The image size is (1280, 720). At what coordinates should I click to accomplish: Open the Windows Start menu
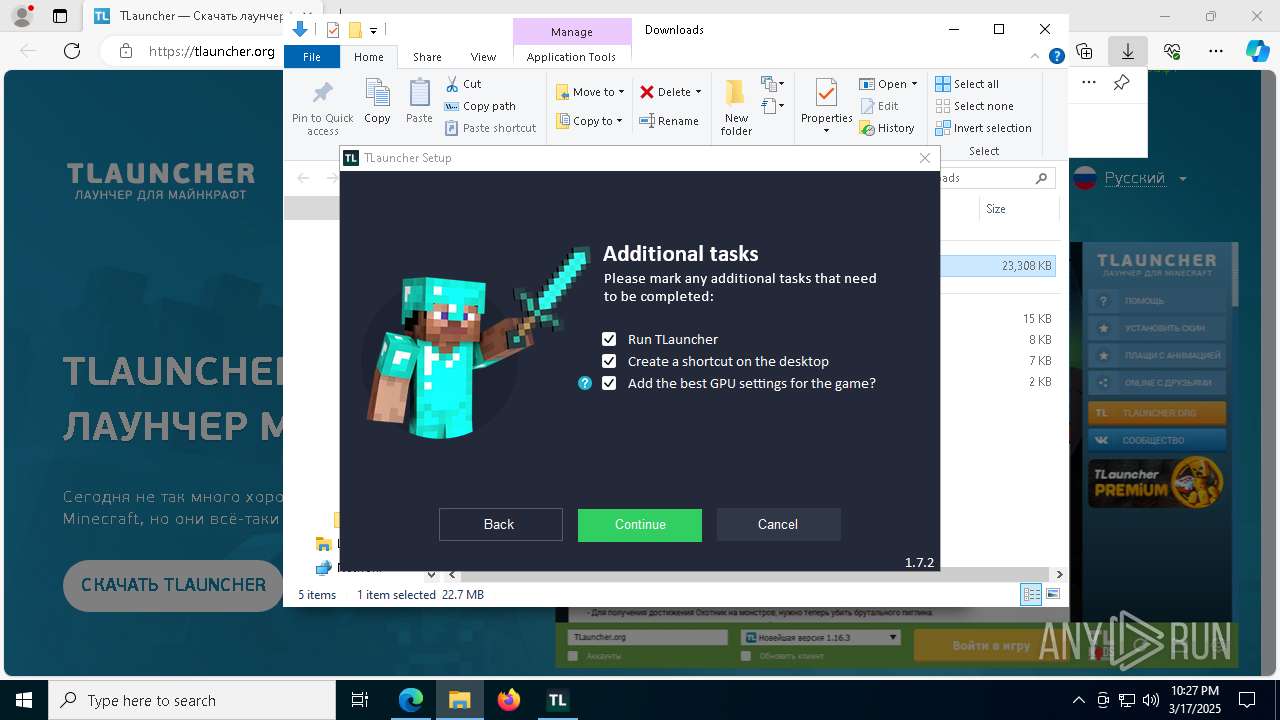(24, 700)
